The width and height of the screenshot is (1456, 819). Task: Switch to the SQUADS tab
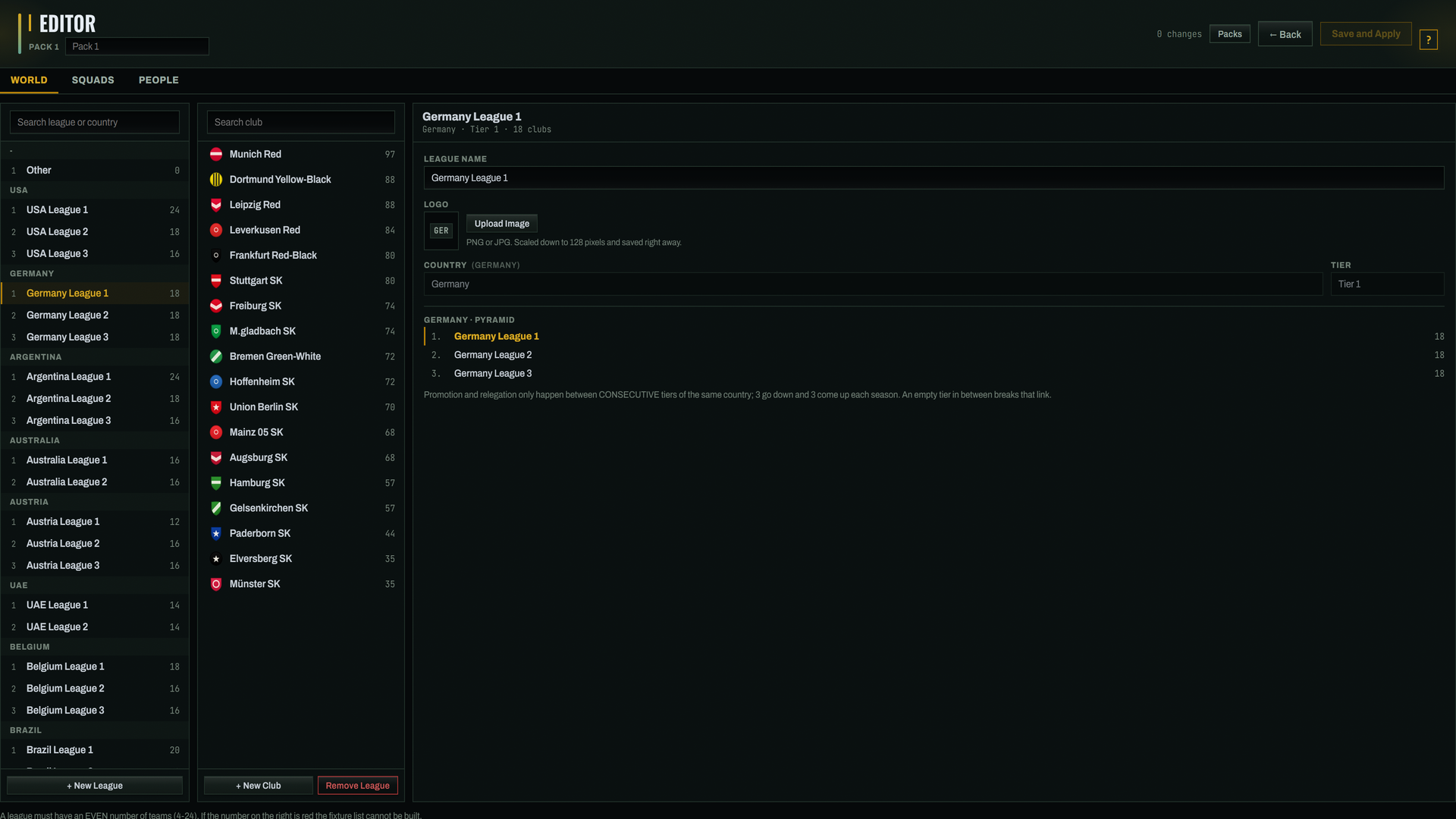point(93,80)
